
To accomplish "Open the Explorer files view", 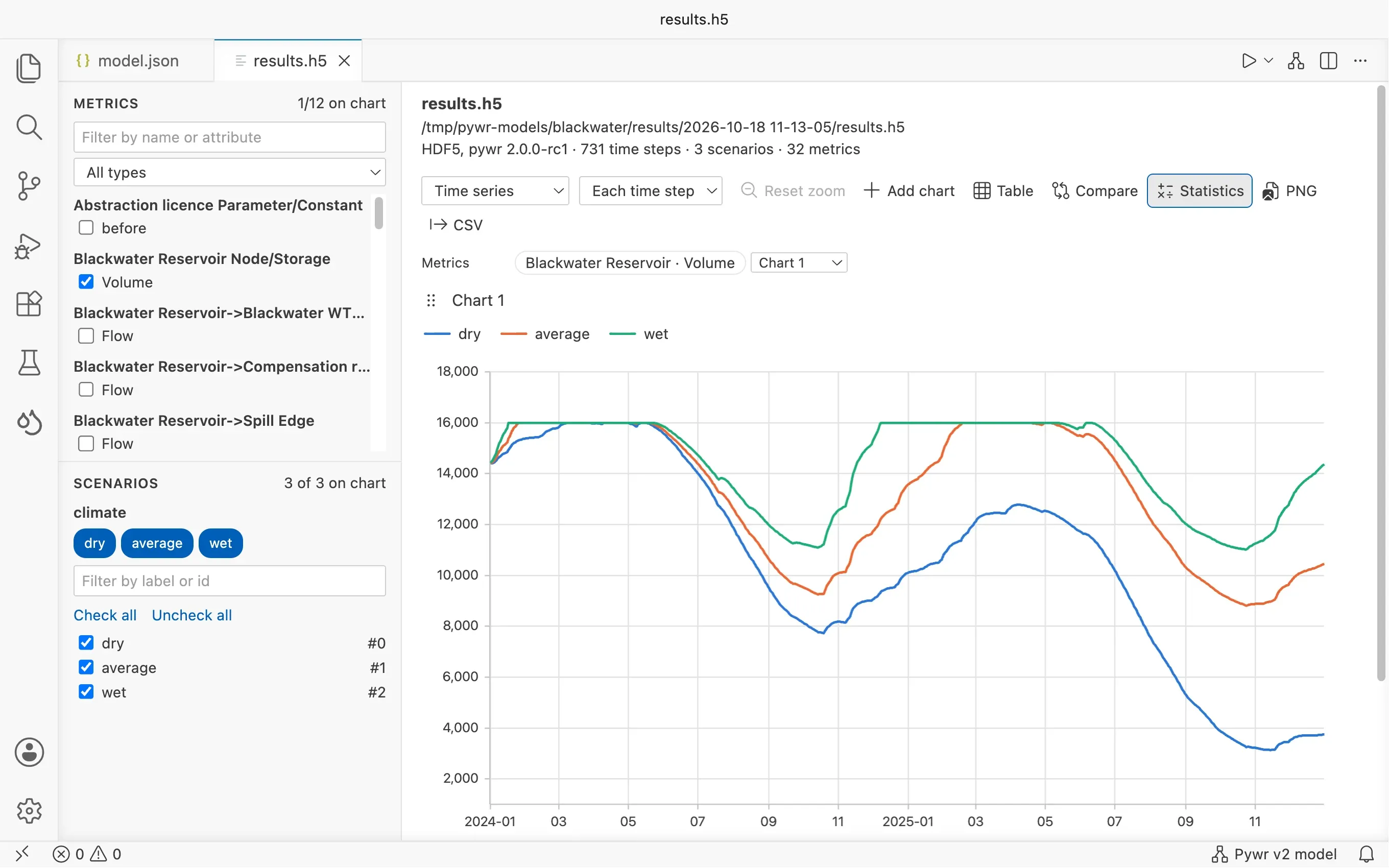I will click(x=29, y=68).
